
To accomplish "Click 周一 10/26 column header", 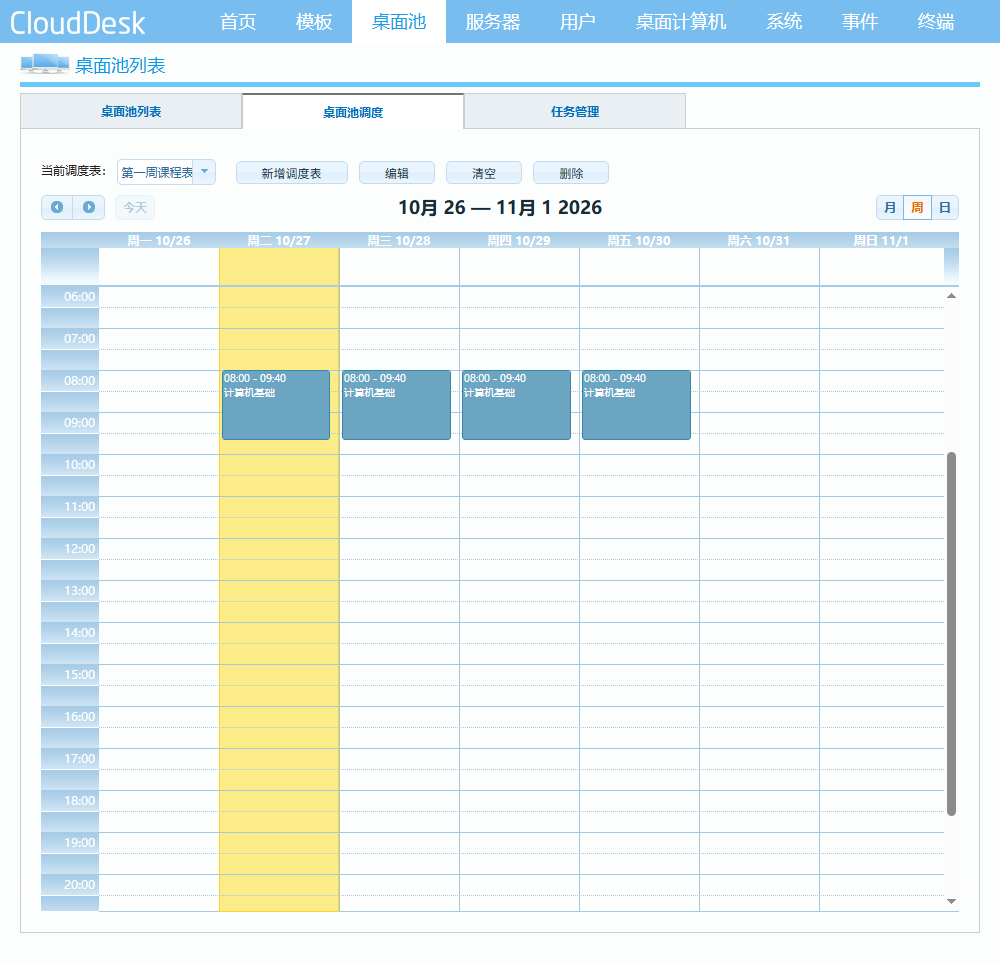I will click(159, 240).
